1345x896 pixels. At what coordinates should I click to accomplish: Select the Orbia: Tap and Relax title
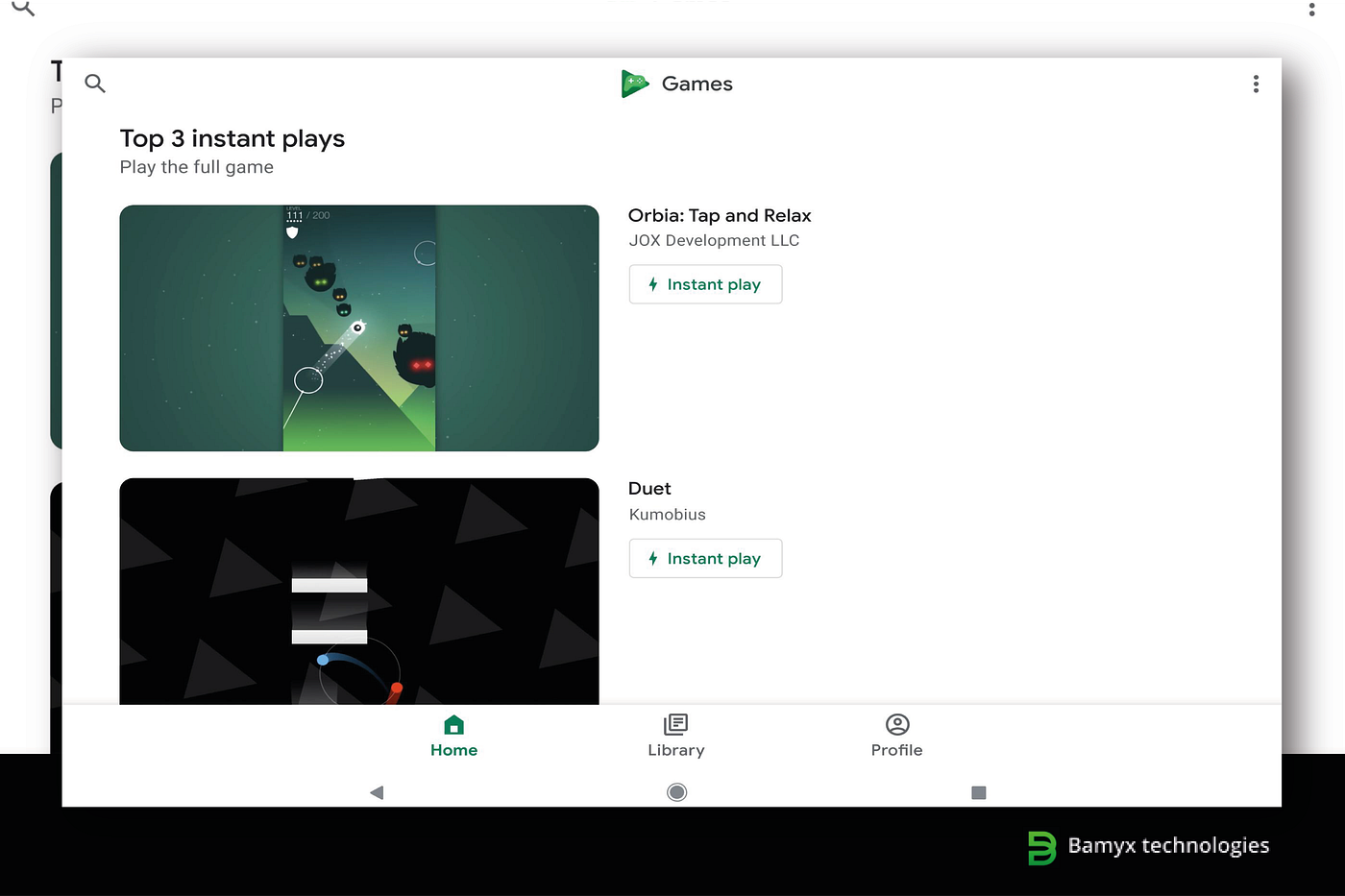click(720, 215)
